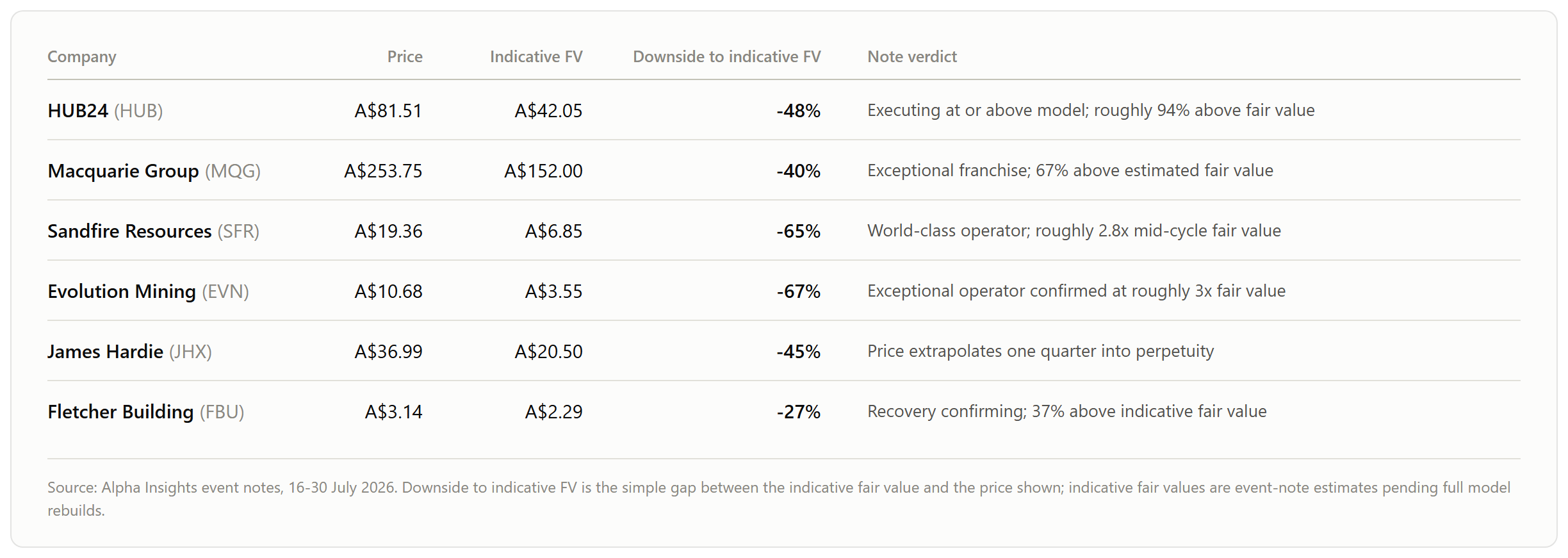
Task: Select Fletcher Building price A$3.14
Action: coord(393,412)
